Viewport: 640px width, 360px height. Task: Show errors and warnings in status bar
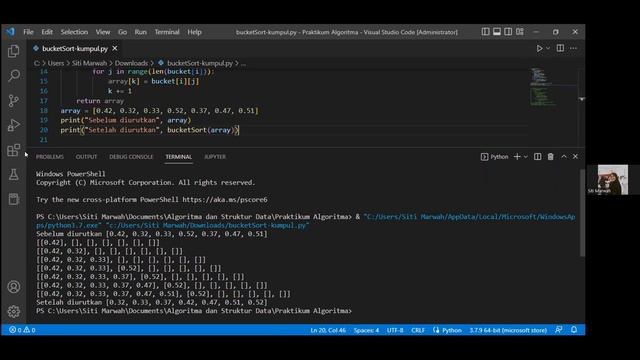pos(22,330)
